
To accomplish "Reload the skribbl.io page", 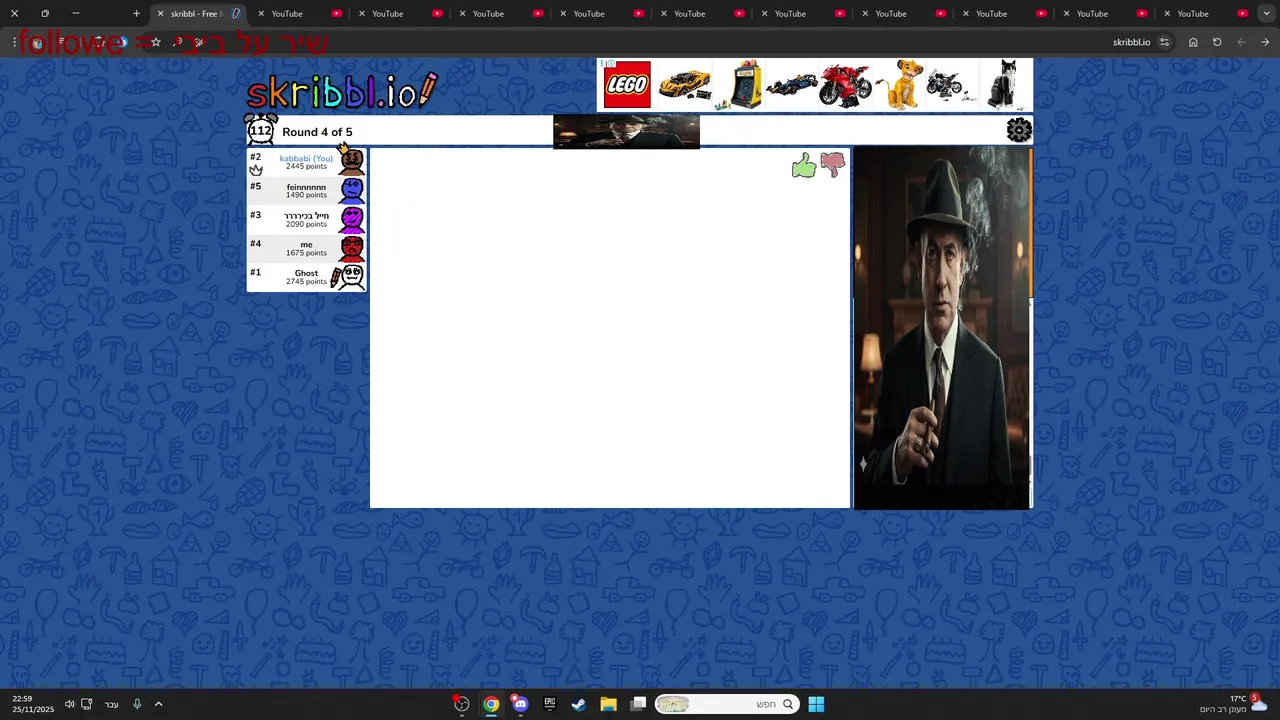I will click(x=1217, y=42).
